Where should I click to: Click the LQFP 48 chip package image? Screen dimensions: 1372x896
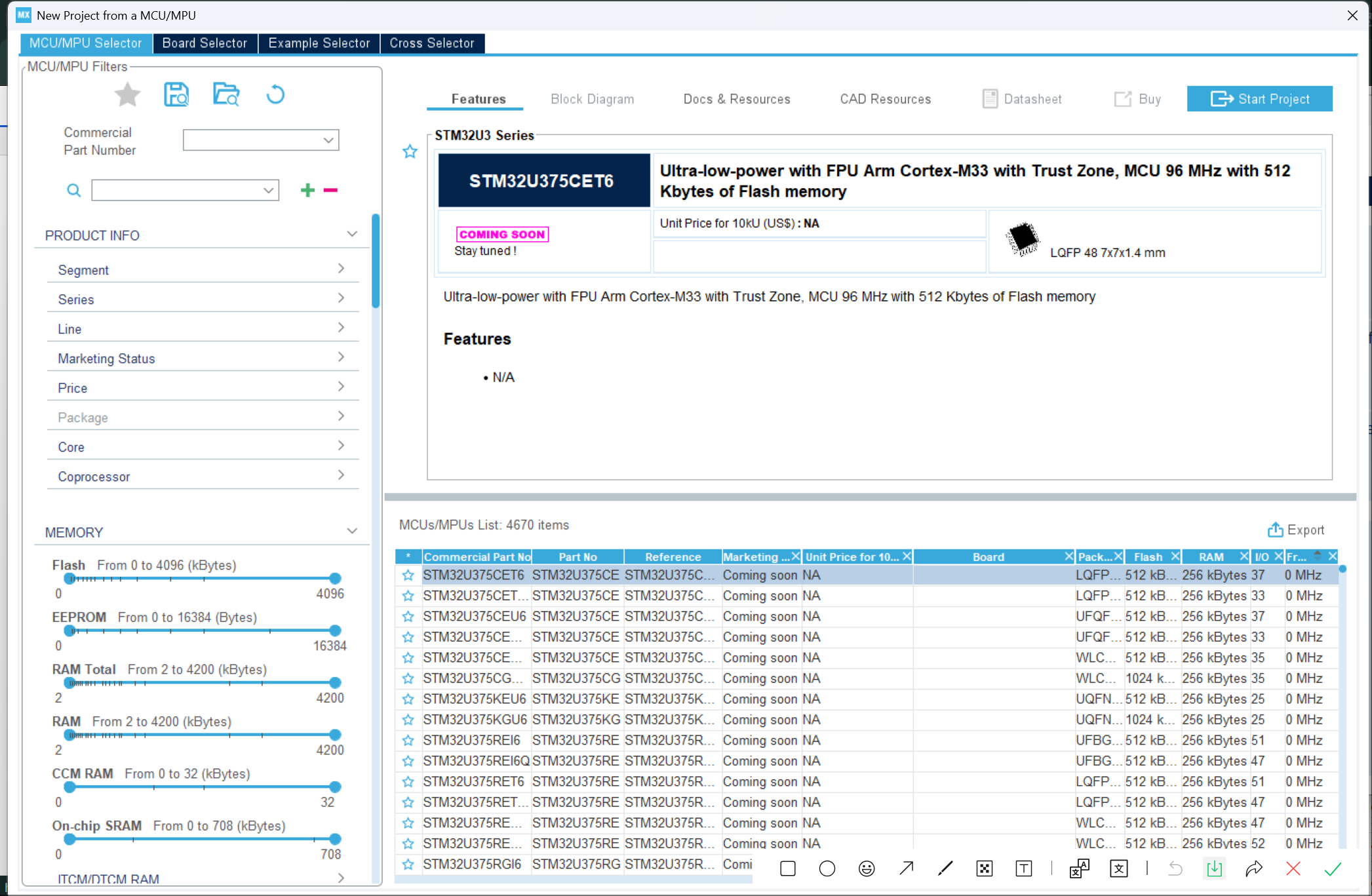click(x=1023, y=239)
